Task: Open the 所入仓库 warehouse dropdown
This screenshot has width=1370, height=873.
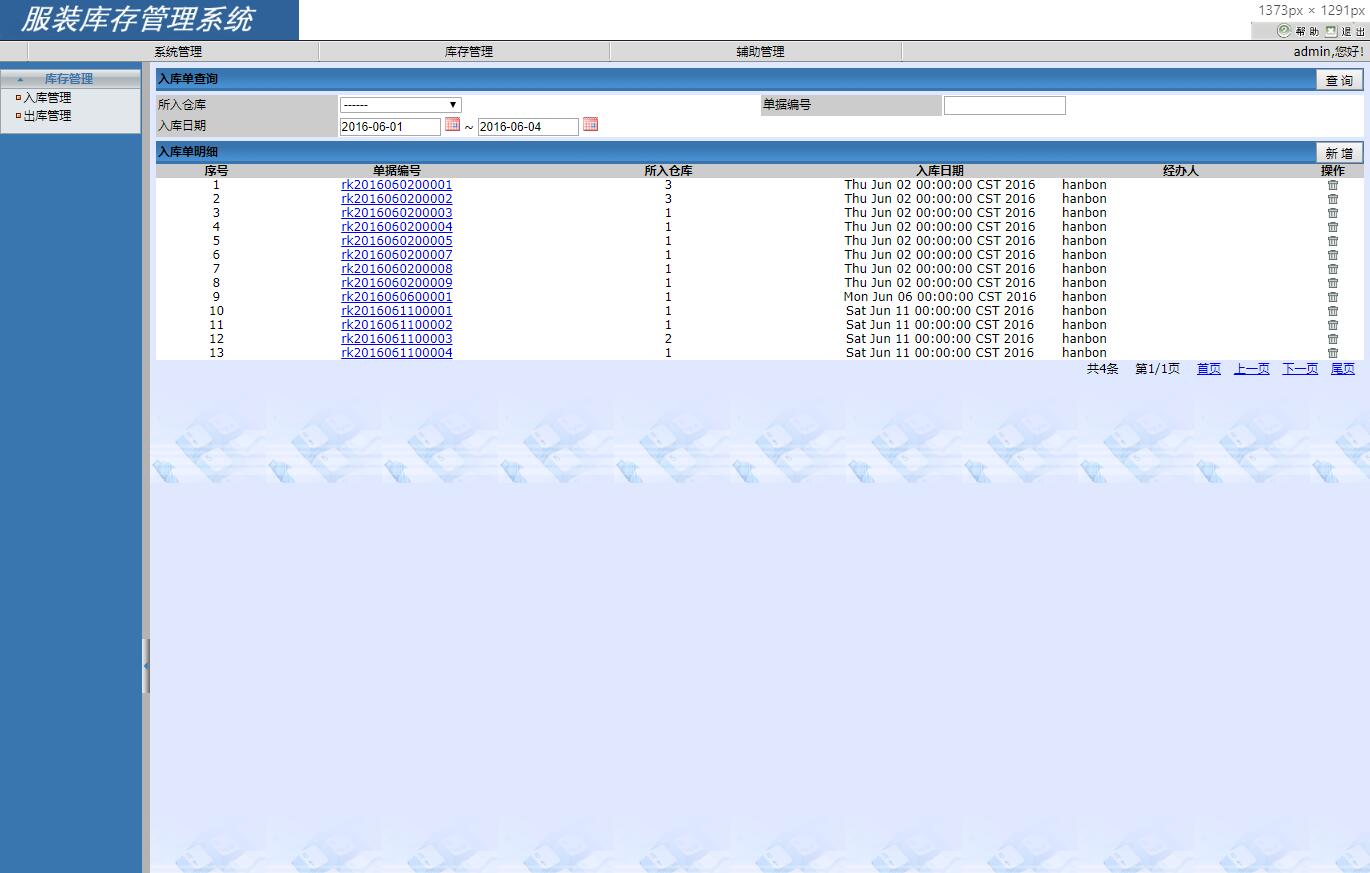Action: 400,105
